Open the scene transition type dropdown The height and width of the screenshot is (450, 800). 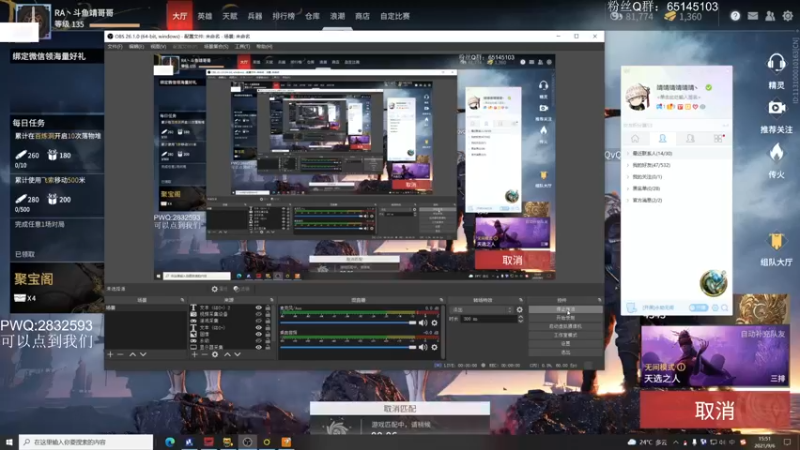tap(482, 310)
